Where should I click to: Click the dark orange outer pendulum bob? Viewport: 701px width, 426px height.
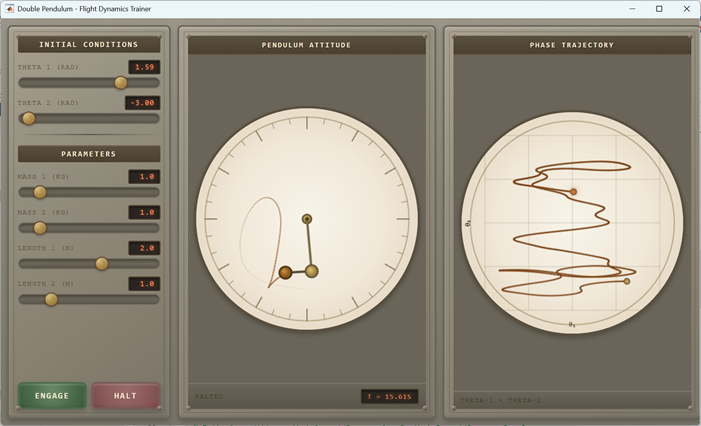[285, 272]
